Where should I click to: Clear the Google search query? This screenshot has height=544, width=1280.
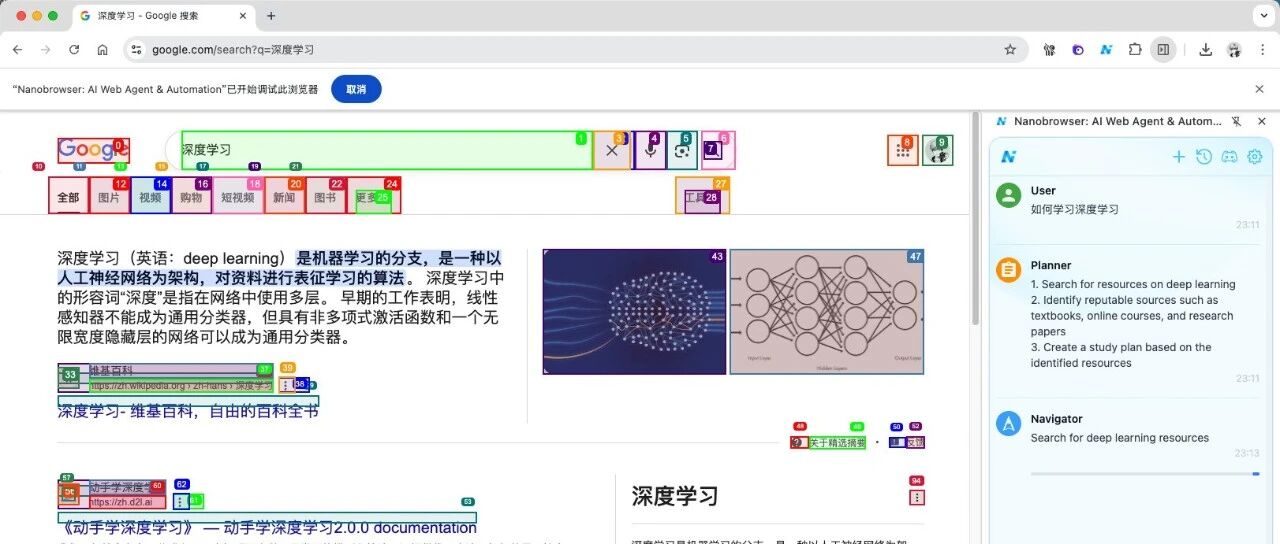coord(612,150)
